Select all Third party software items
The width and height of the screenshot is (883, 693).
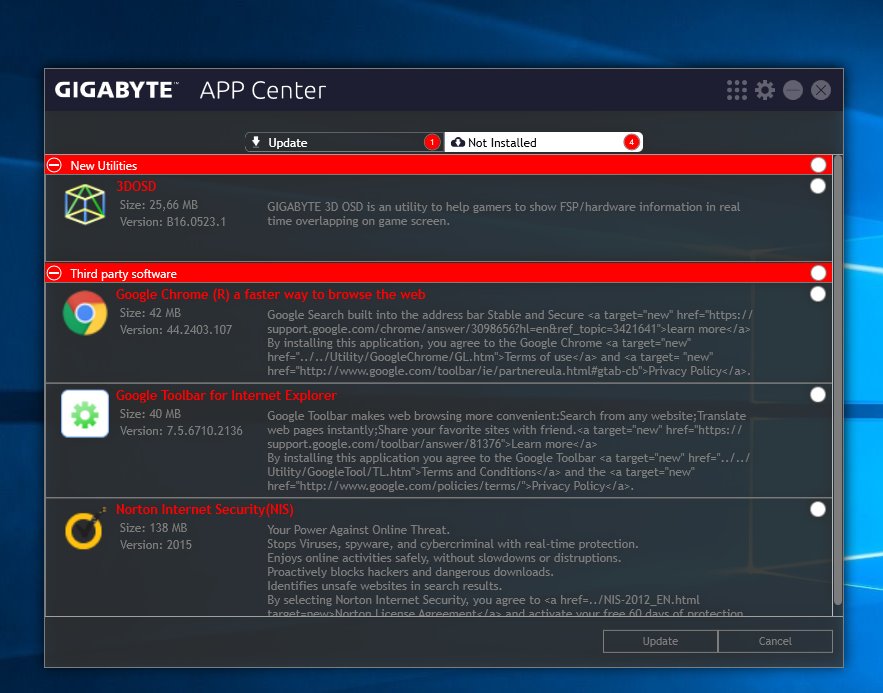(x=817, y=272)
